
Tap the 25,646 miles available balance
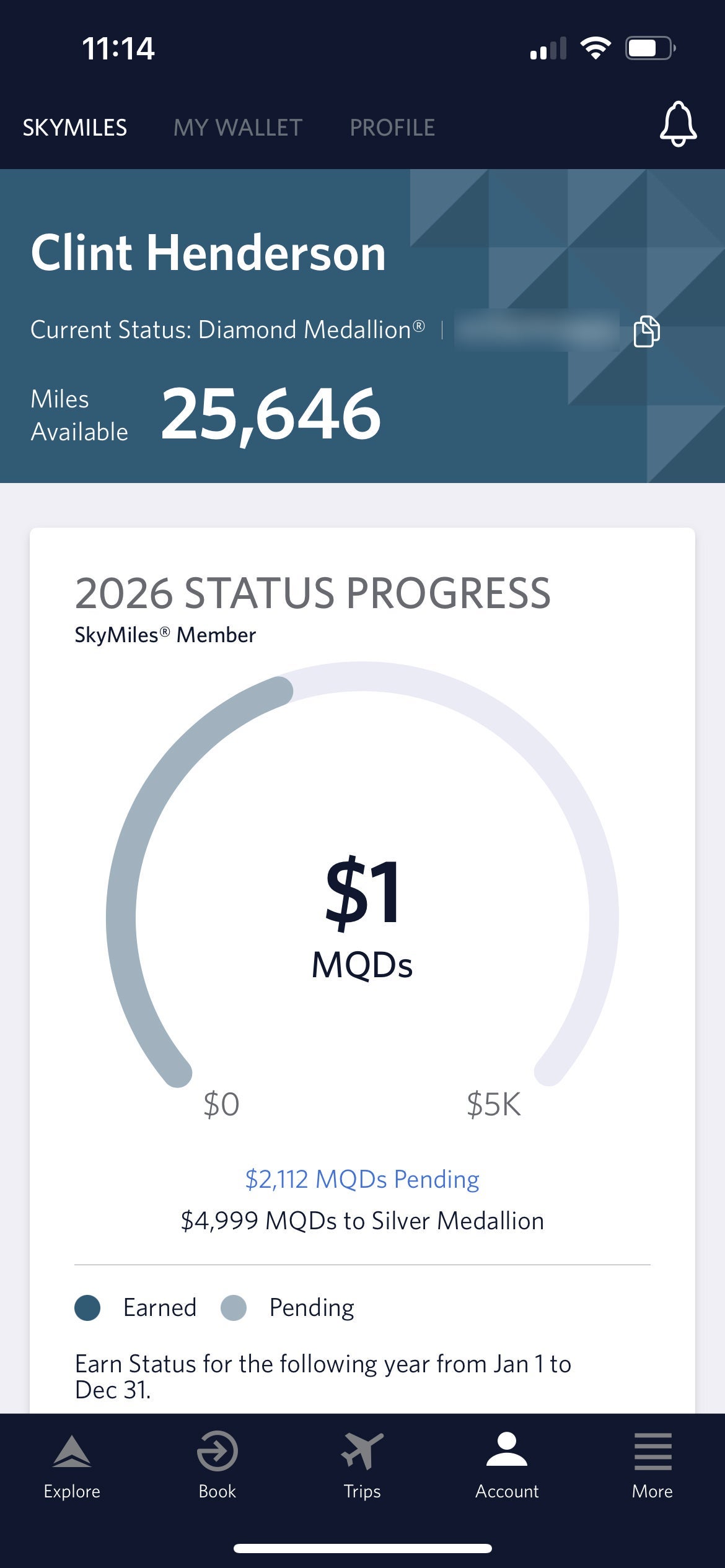(x=271, y=414)
